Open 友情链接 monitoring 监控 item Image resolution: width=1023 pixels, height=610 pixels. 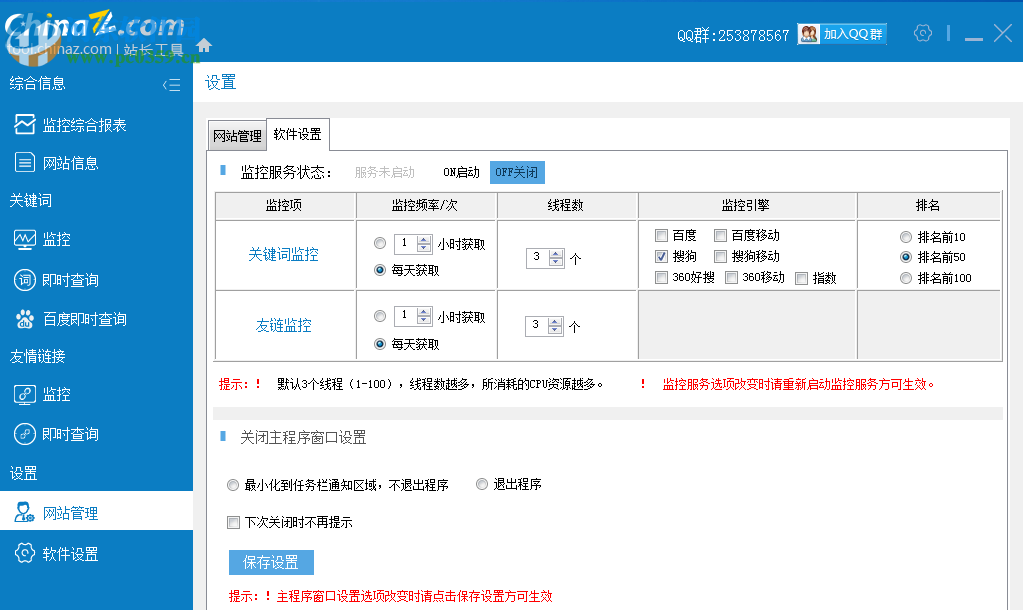(x=57, y=394)
